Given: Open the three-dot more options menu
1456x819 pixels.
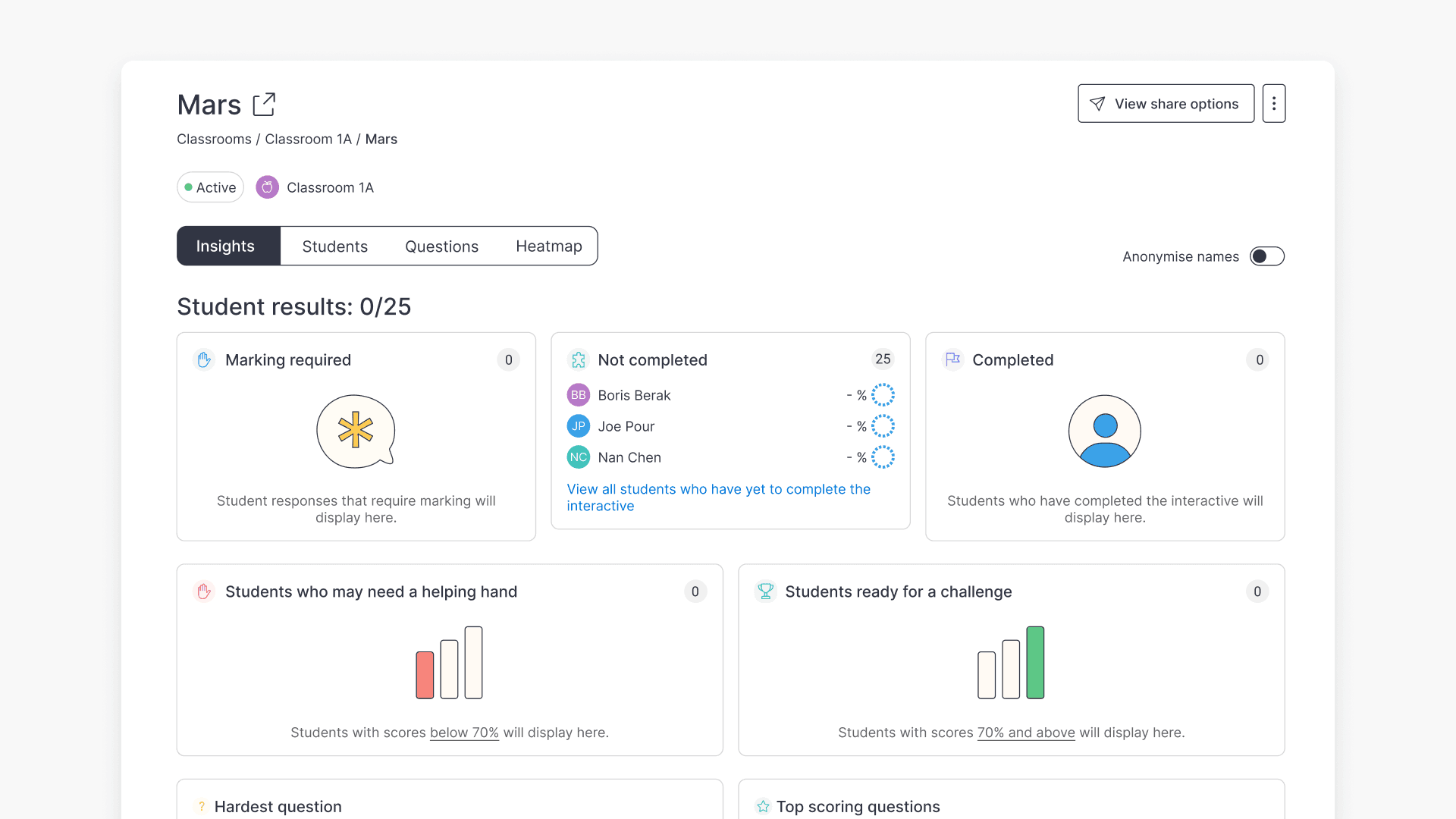Looking at the screenshot, I should 1274,103.
